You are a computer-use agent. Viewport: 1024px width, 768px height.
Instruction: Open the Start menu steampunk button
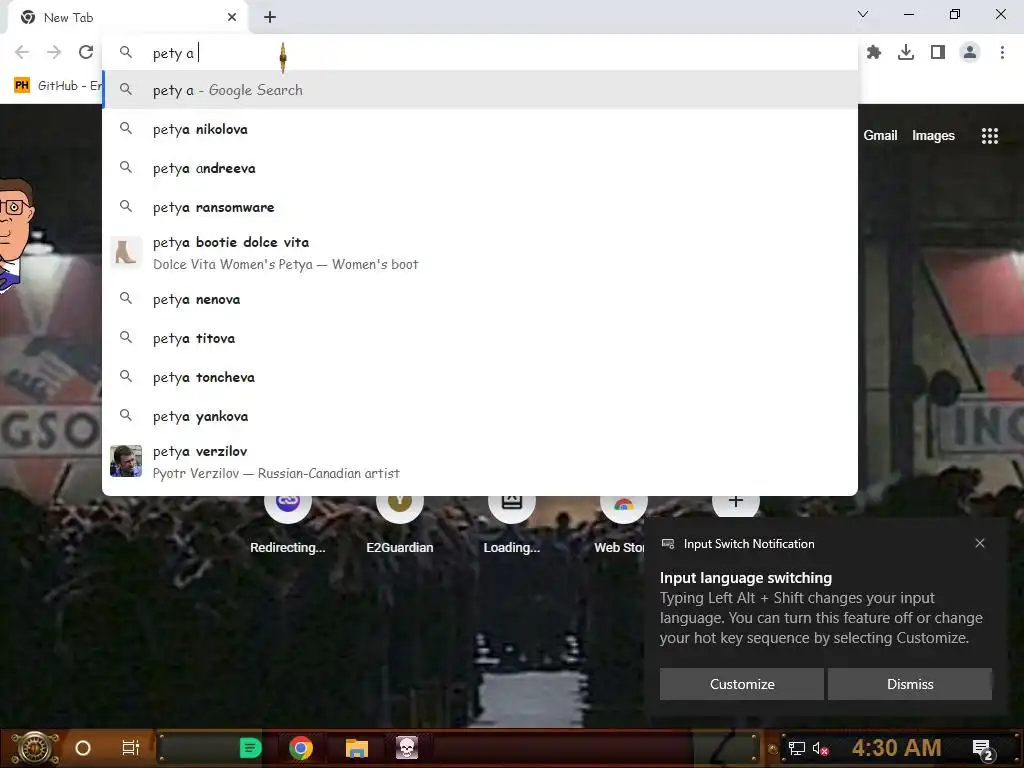coord(35,748)
